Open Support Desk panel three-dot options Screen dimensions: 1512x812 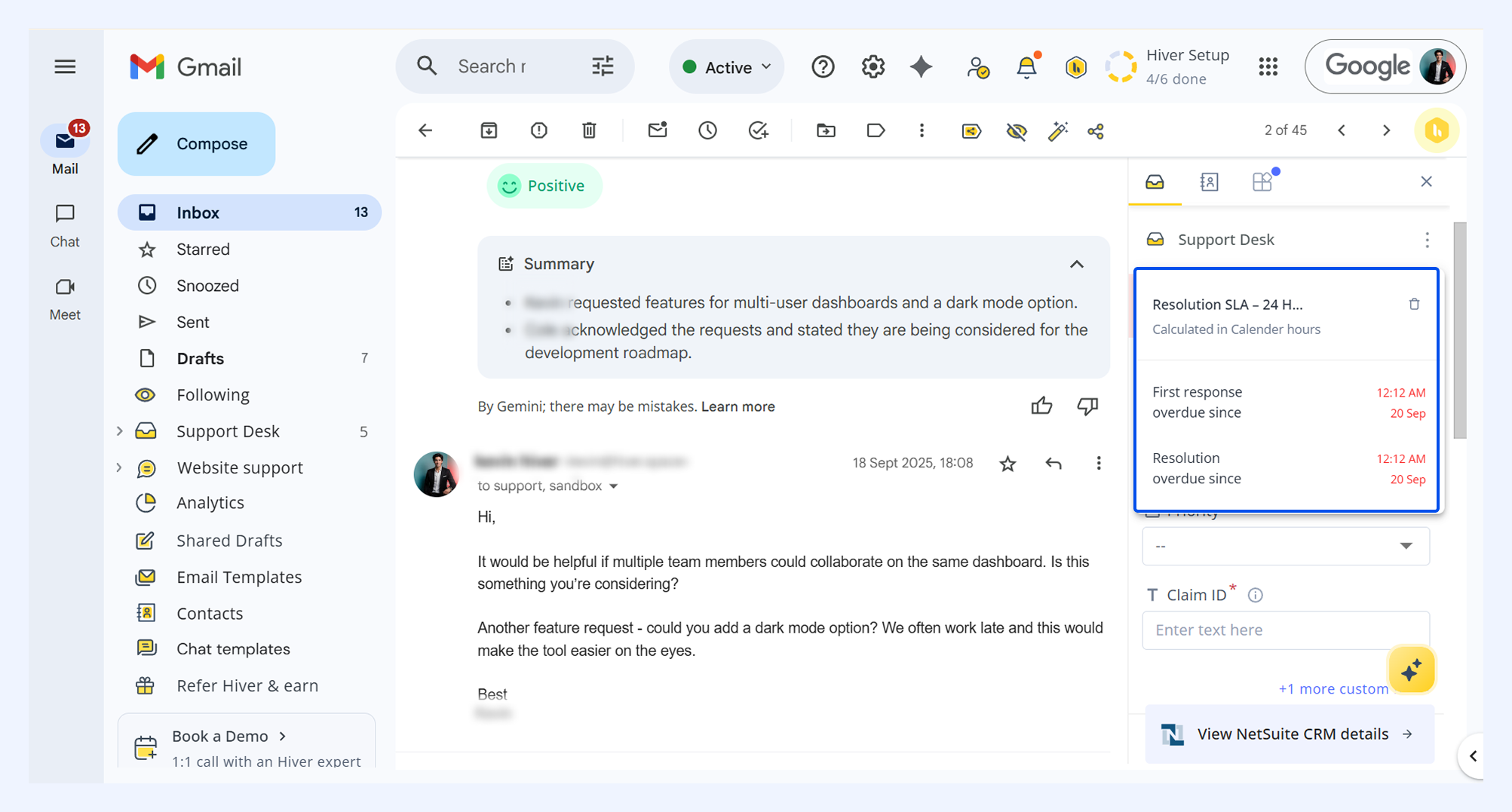1427,240
